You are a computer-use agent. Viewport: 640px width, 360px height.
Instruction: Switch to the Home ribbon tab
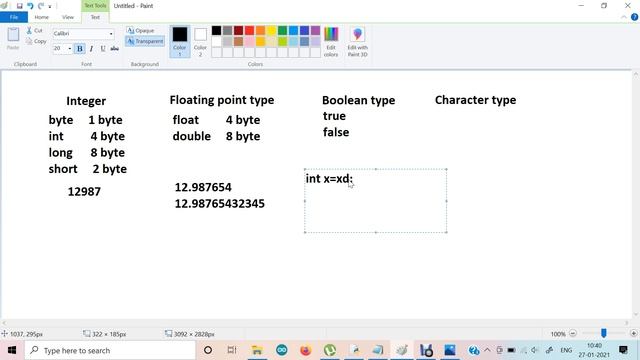click(42, 17)
